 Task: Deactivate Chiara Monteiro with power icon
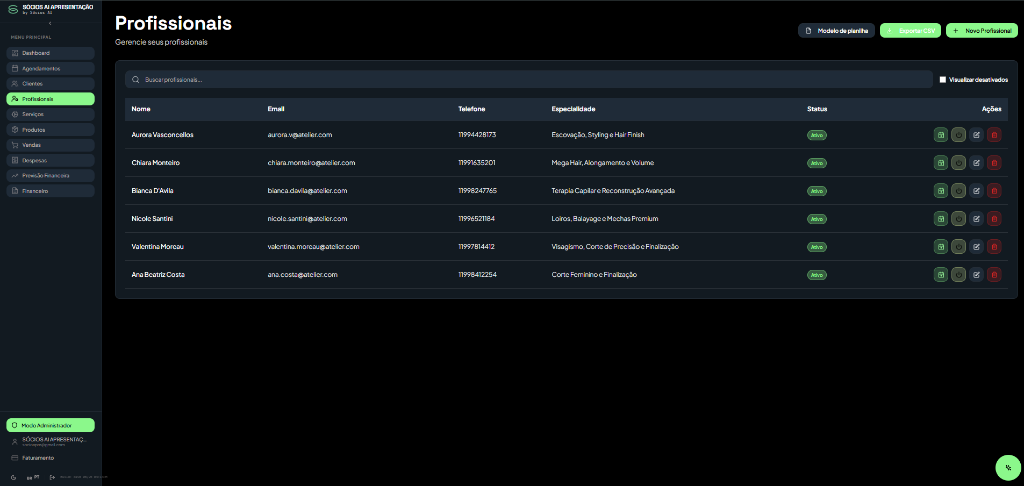958,163
